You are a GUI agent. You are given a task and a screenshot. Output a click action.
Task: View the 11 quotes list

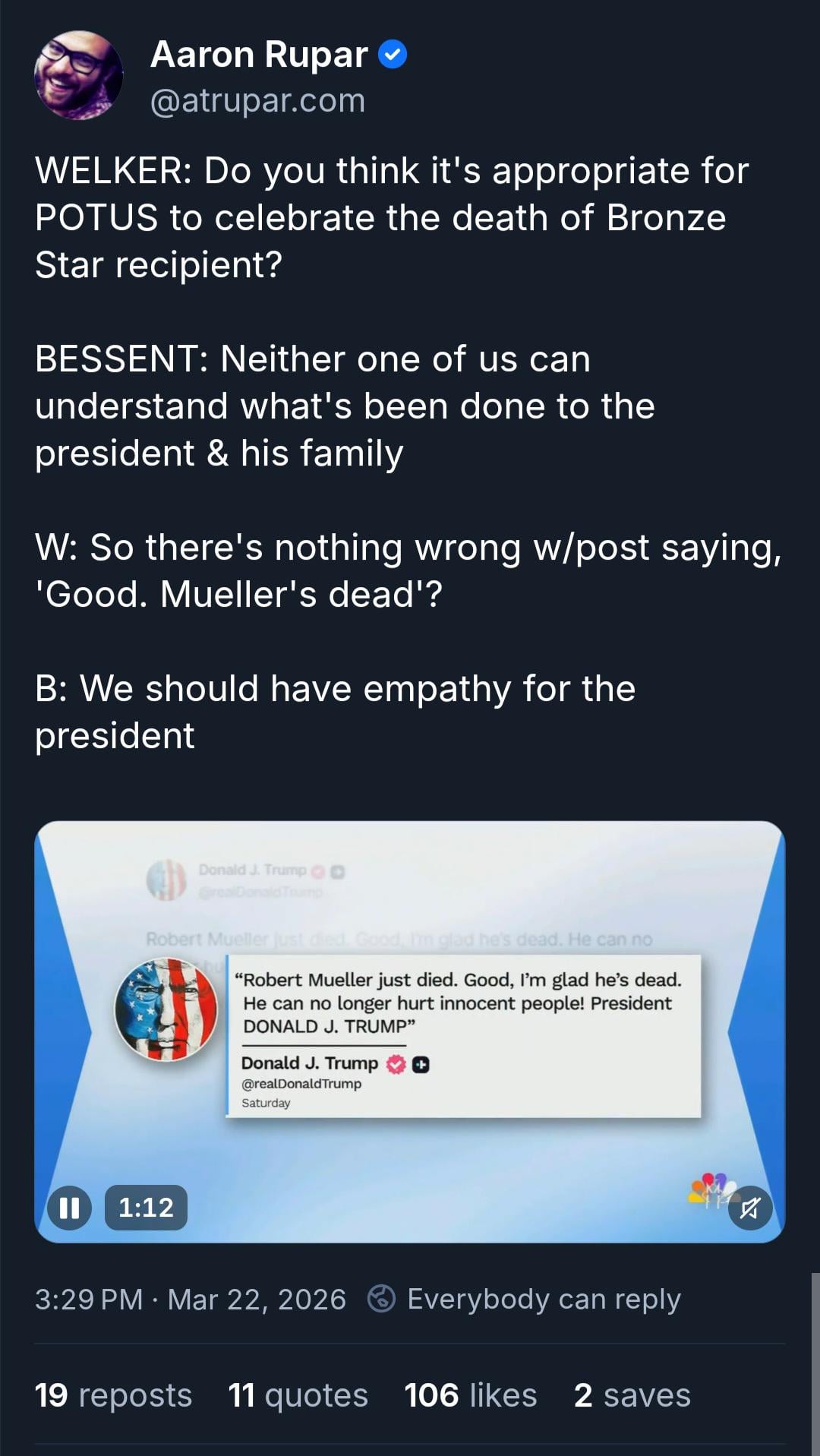pos(298,1395)
